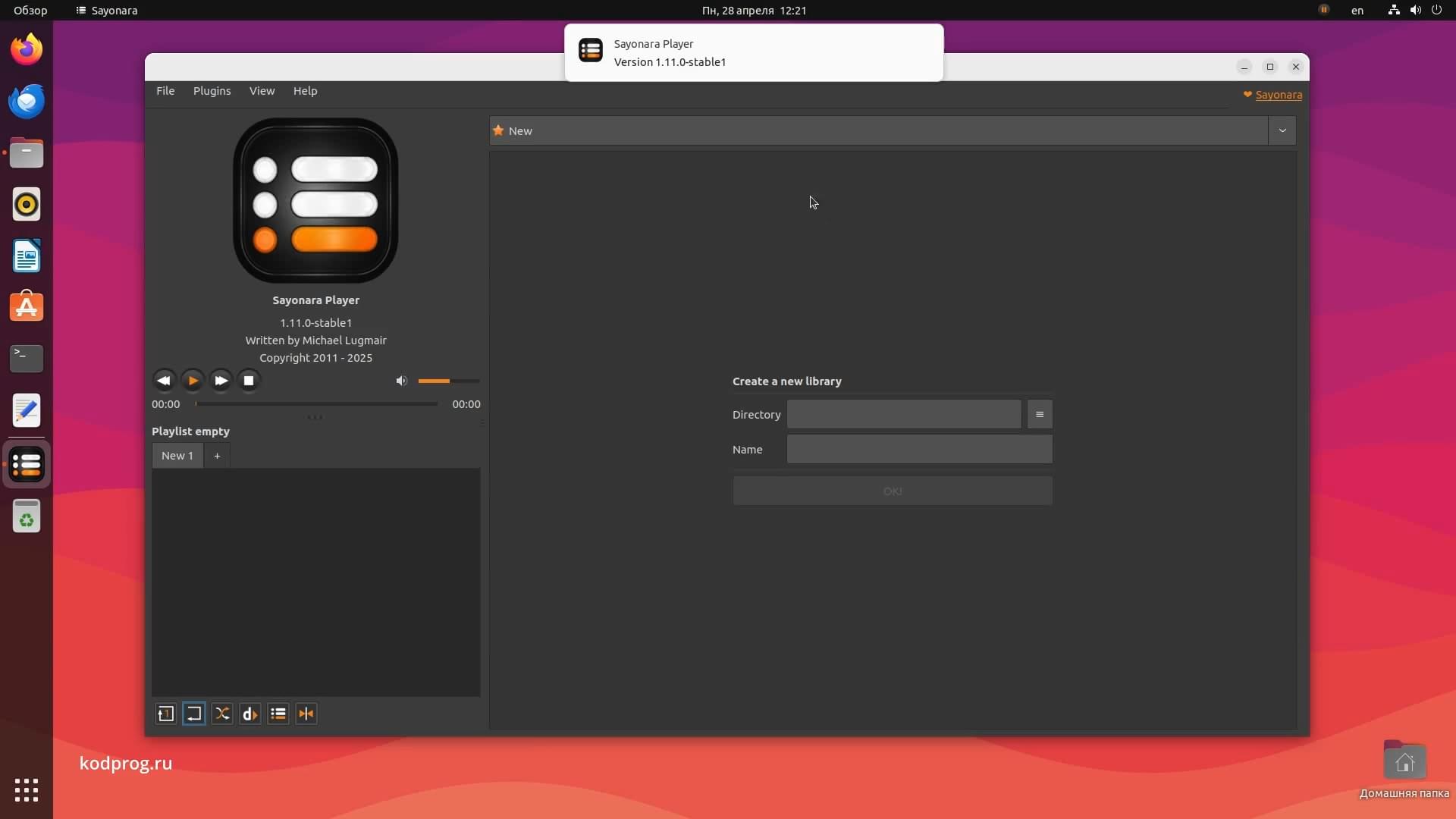
Task: Open the Plugins menu
Action: [x=212, y=91]
